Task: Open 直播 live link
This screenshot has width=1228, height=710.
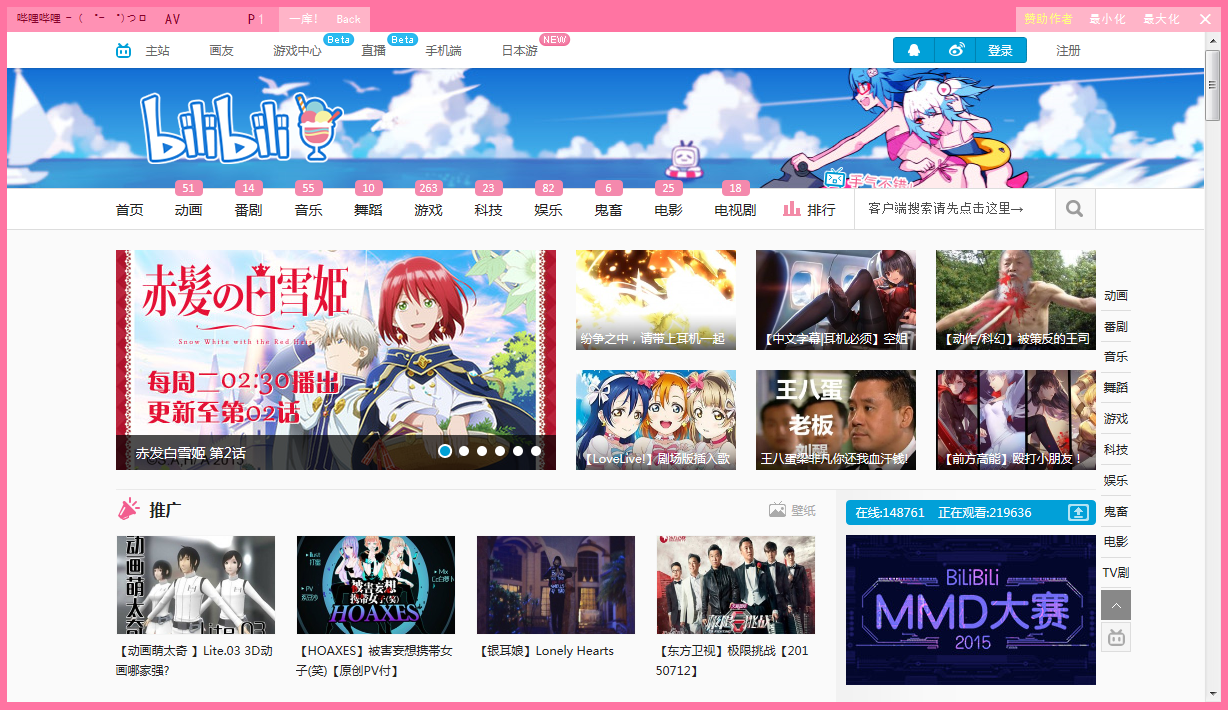Action: [x=373, y=51]
